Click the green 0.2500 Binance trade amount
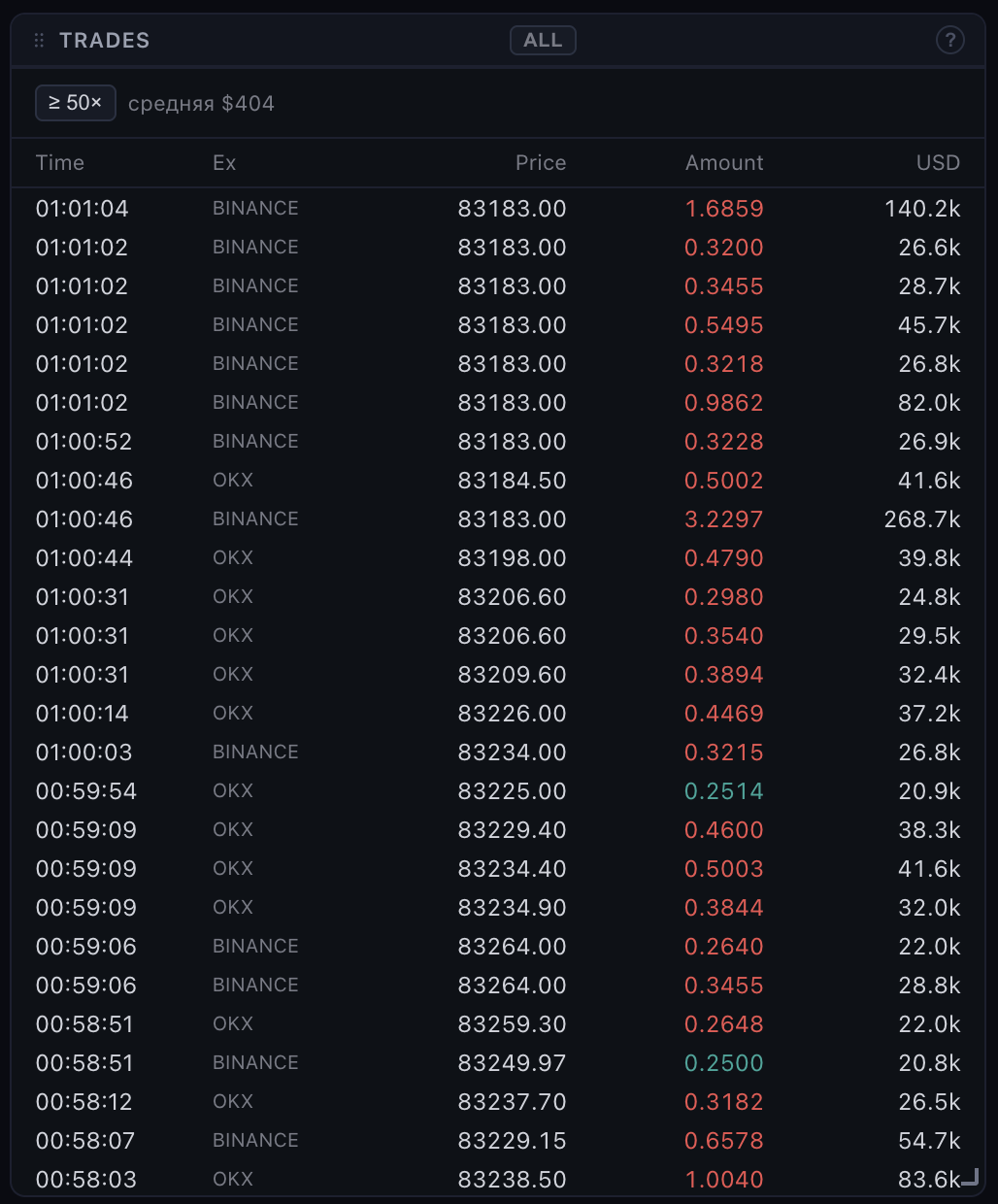Screen dimensions: 998x1204 pos(724,1063)
